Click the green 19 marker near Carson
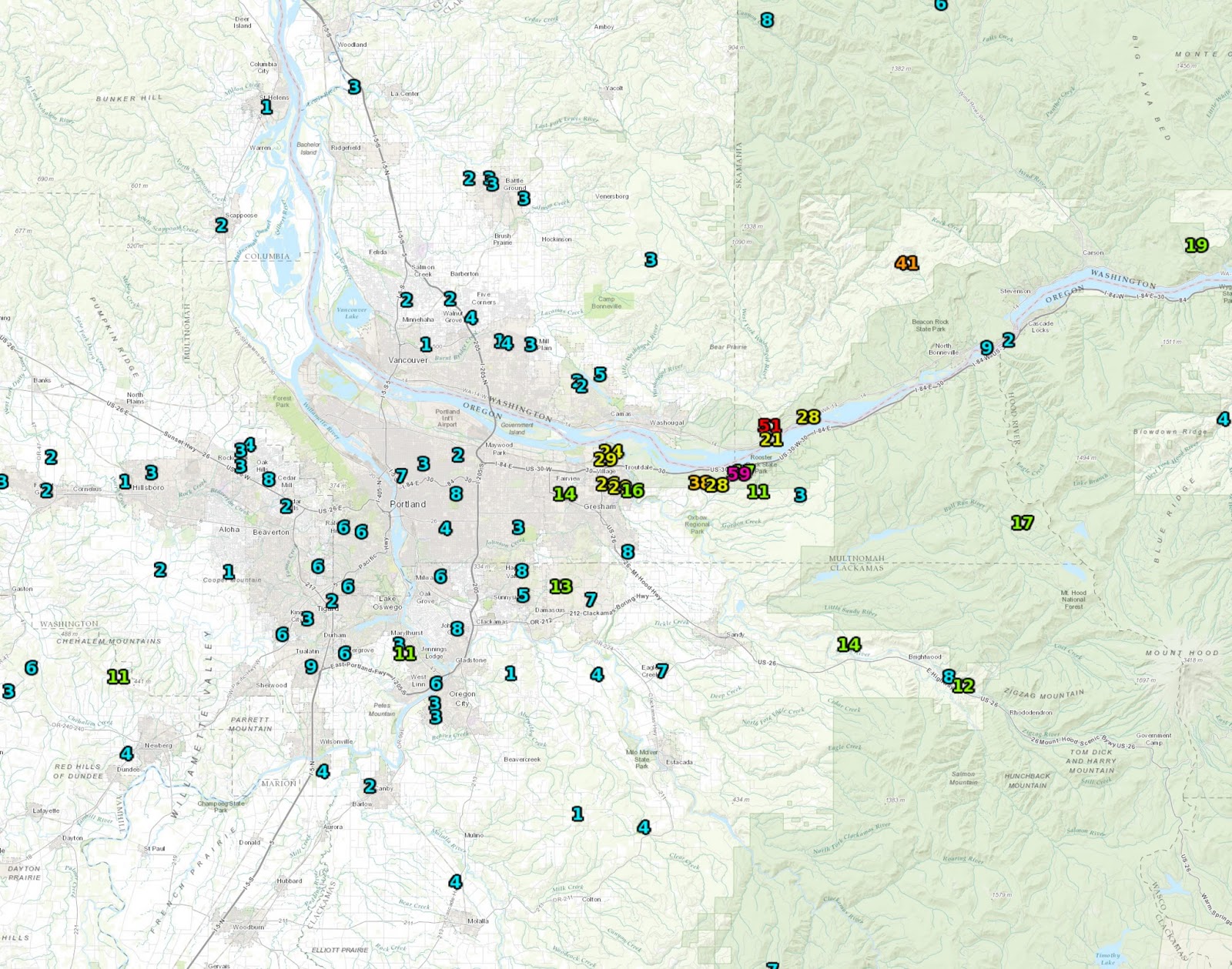Viewport: 1232px width, 969px height. 1197,246
